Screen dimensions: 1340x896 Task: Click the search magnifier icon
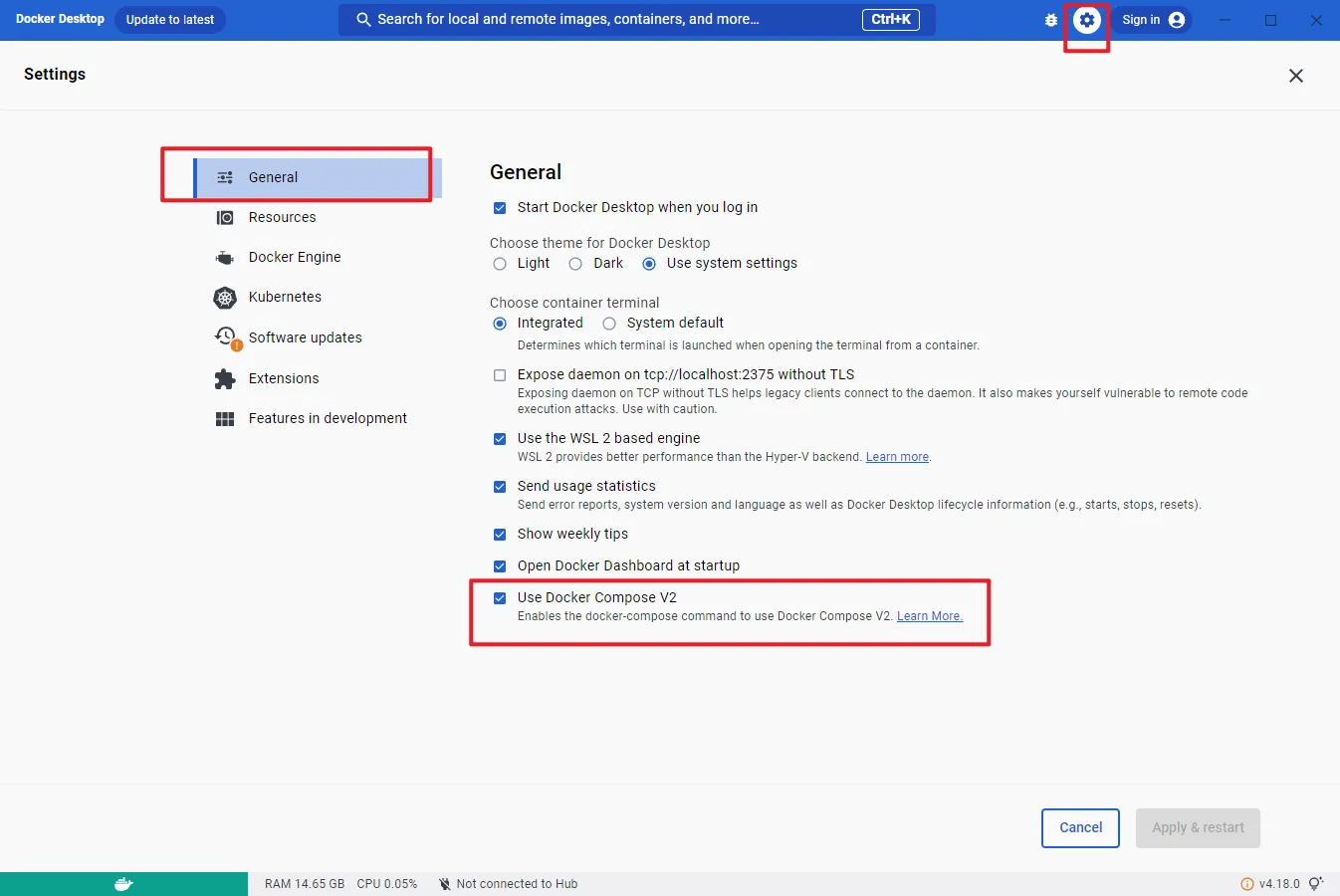click(363, 20)
